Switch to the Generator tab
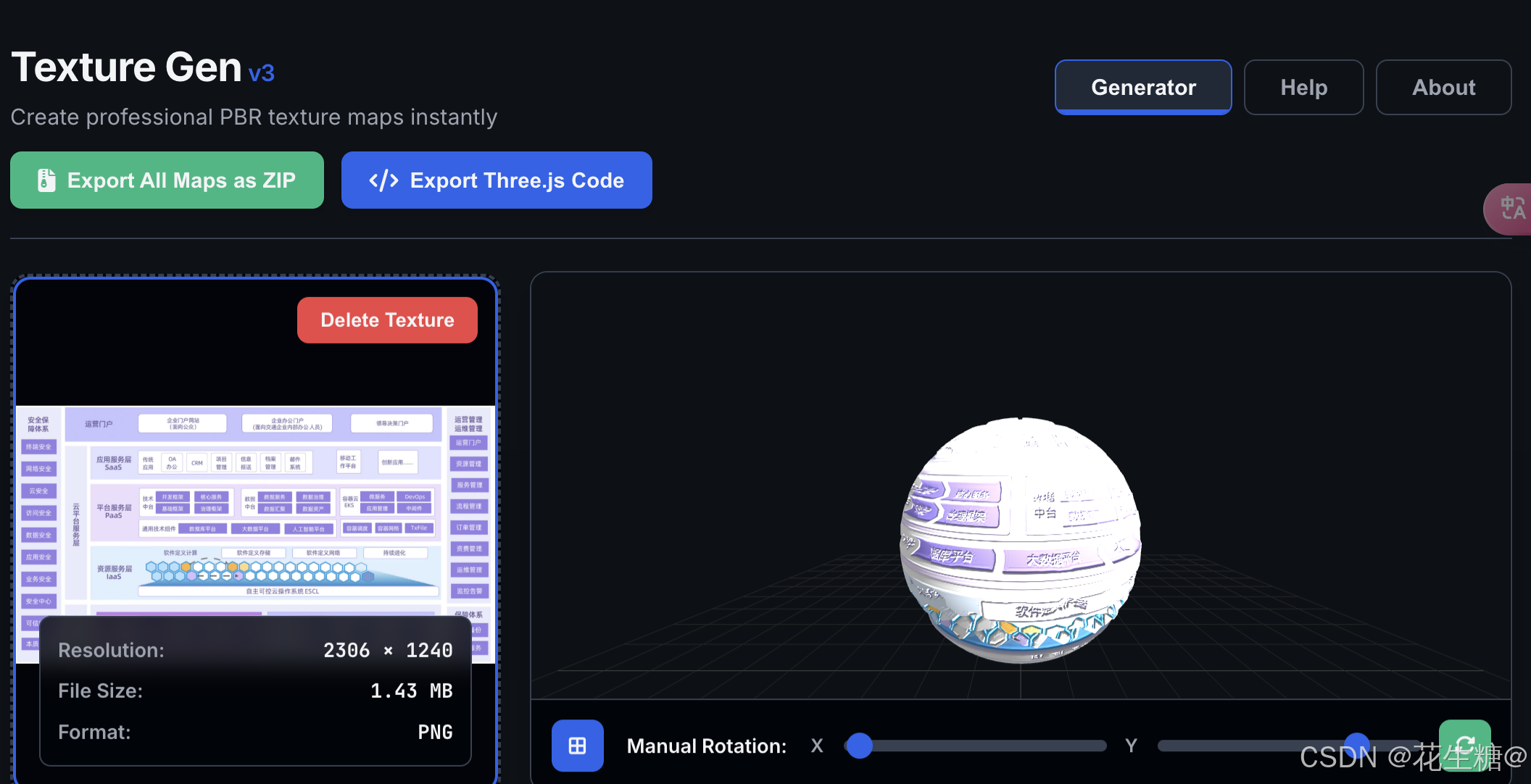 1142,88
